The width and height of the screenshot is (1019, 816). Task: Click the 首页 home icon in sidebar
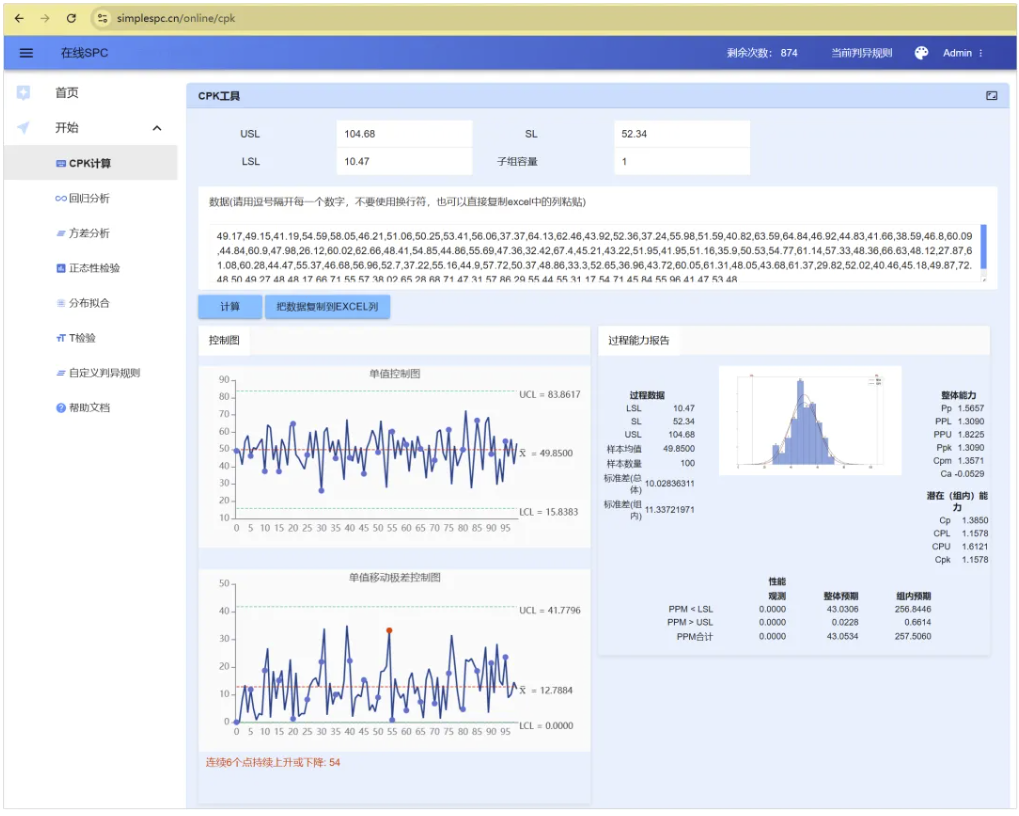[23, 93]
